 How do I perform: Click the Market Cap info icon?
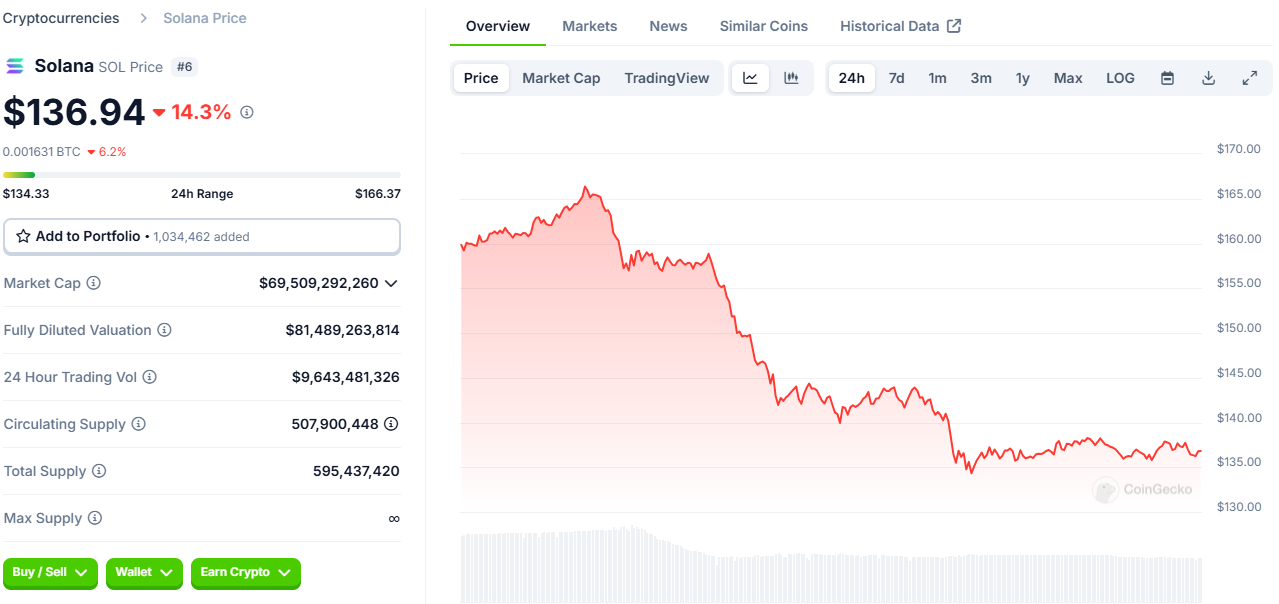click(x=93, y=283)
